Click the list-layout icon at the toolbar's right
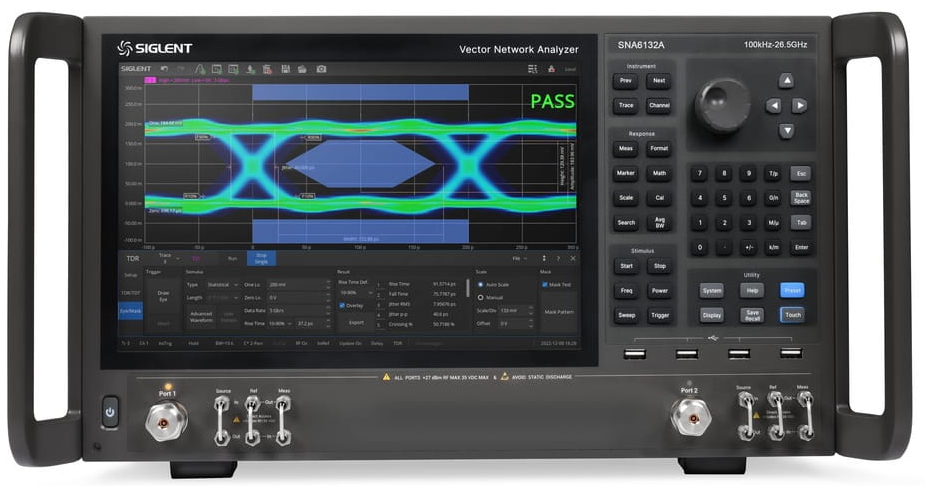This screenshot has width=925, height=486. (532, 69)
